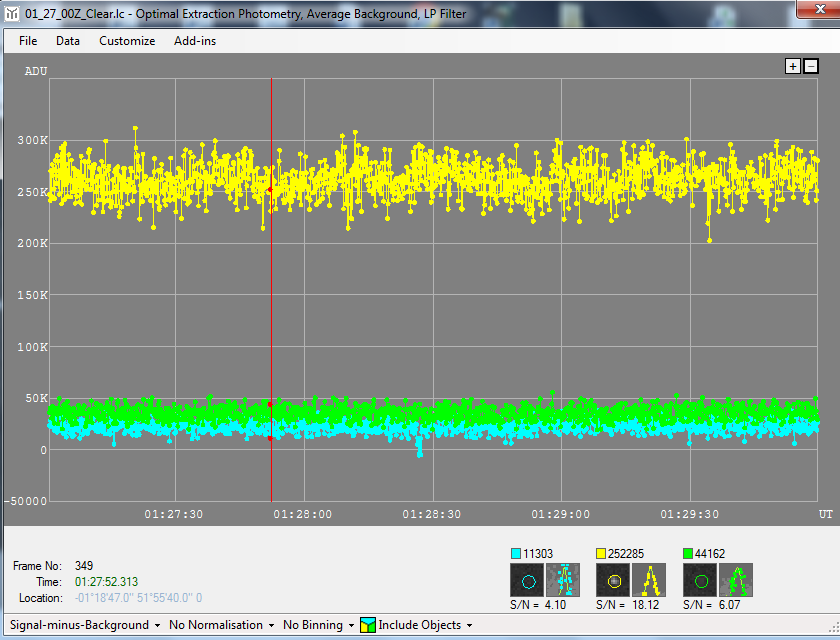Viewport: 840px width, 640px height.
Task: Open the File menu
Action: coord(28,41)
